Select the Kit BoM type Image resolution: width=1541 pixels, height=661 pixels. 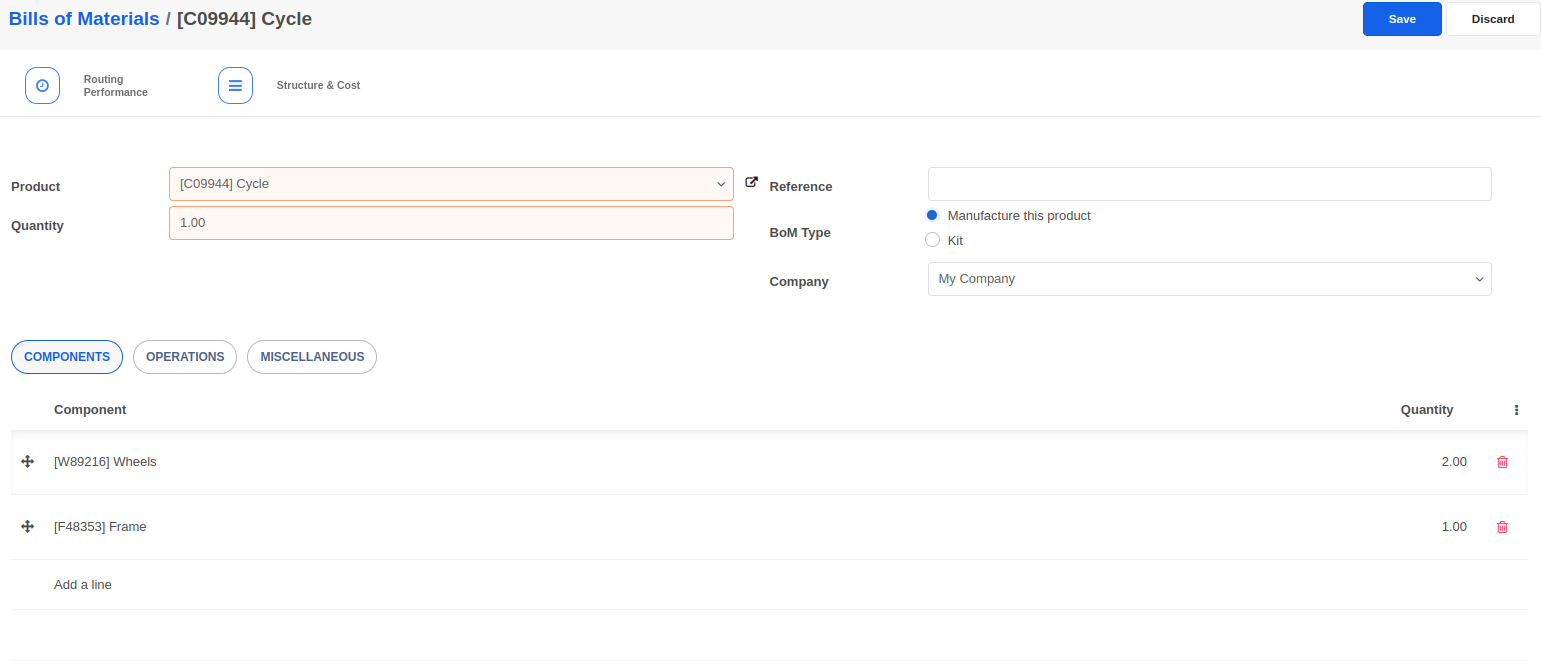pos(932,240)
